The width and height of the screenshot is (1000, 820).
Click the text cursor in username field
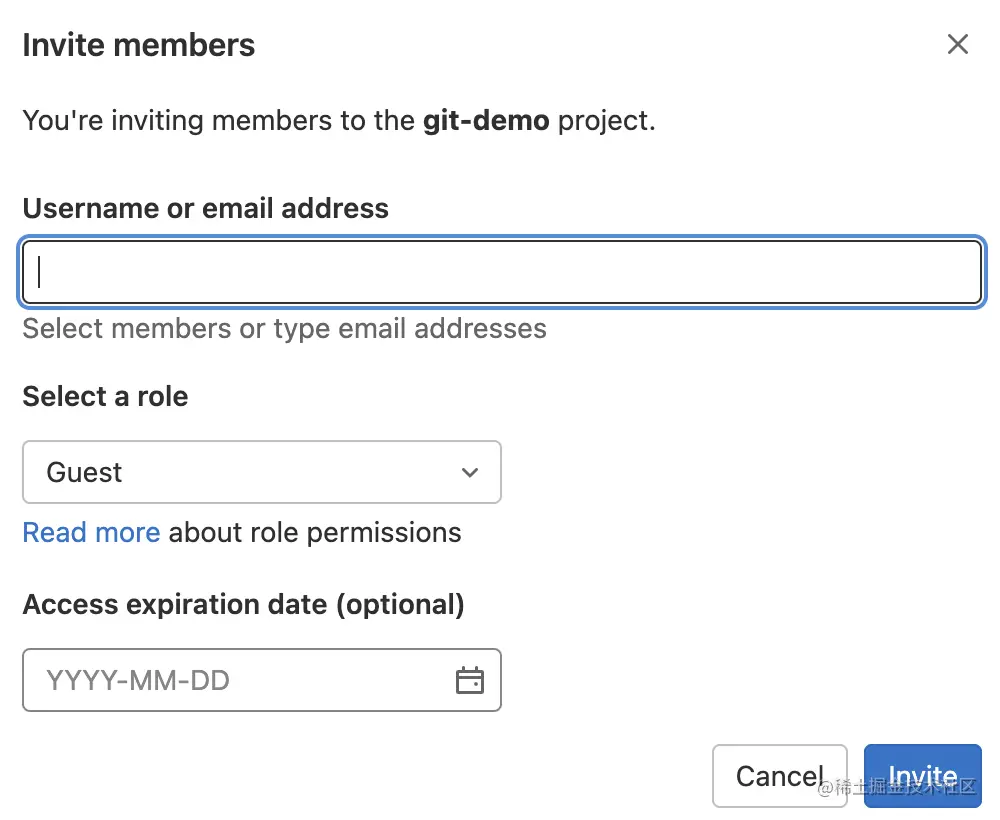tap(40, 272)
